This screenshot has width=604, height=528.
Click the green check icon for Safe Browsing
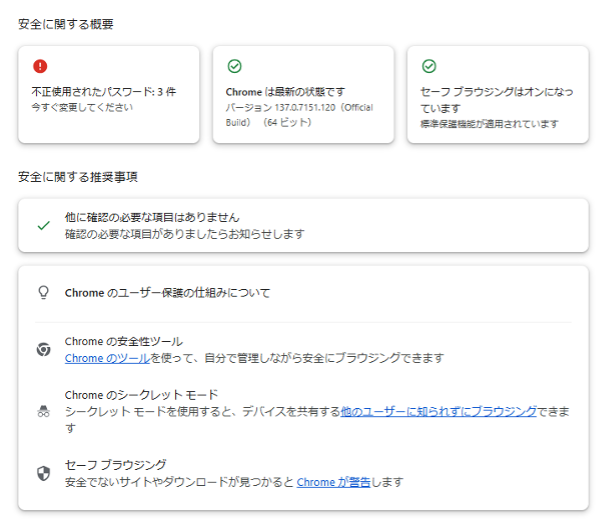pyautogui.click(x=429, y=66)
